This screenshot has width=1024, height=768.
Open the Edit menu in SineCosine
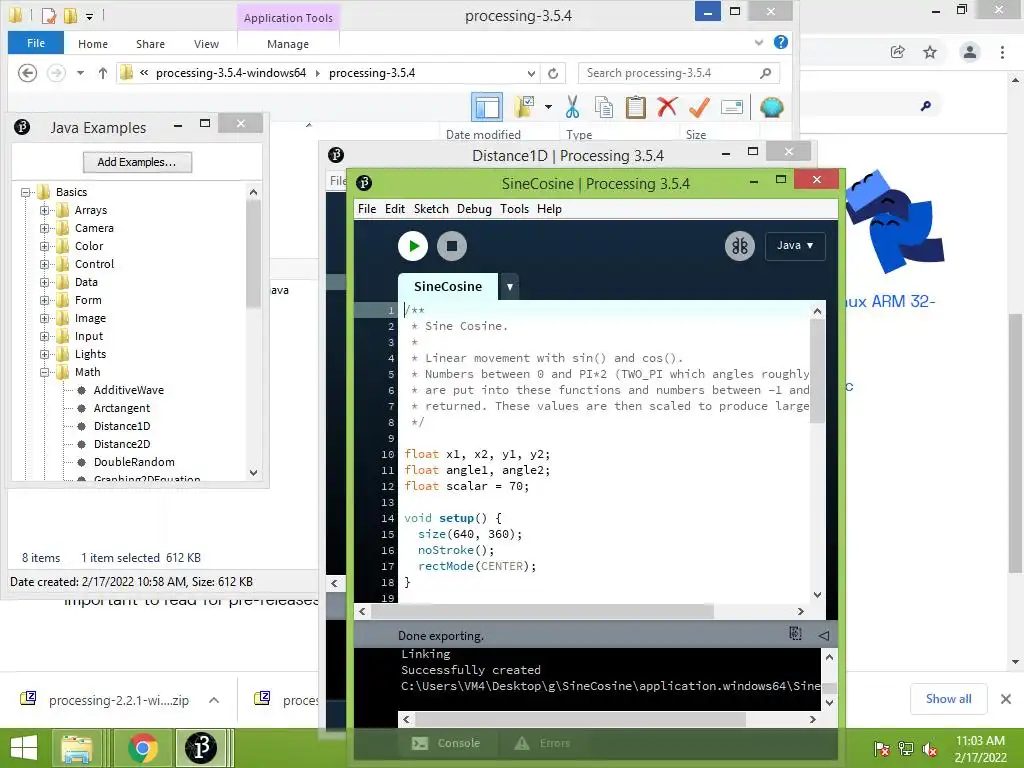[394, 209]
